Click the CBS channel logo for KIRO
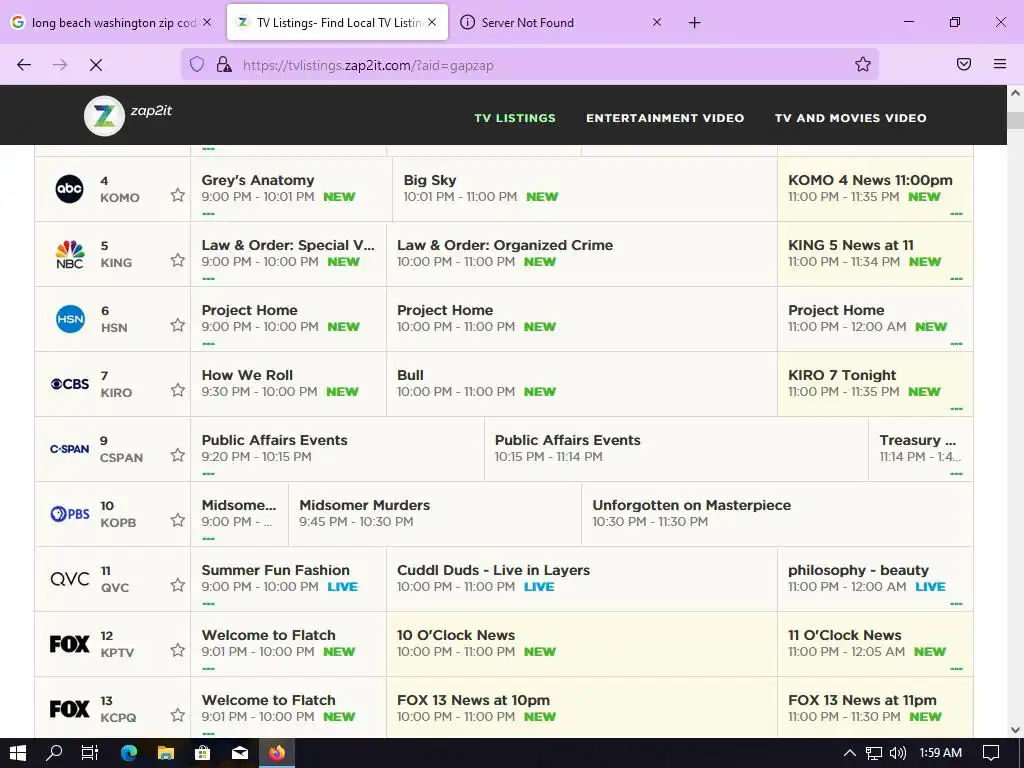This screenshot has width=1024, height=768. click(70, 384)
